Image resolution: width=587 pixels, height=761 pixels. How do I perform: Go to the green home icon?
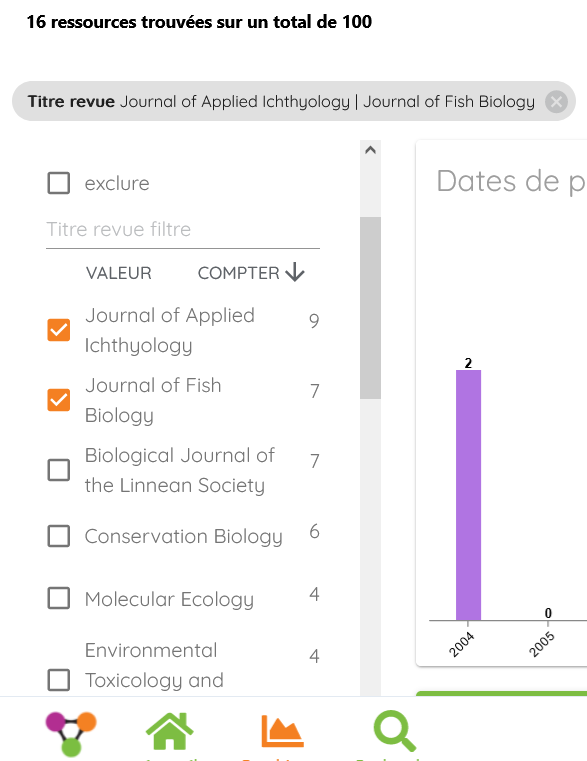(x=169, y=730)
